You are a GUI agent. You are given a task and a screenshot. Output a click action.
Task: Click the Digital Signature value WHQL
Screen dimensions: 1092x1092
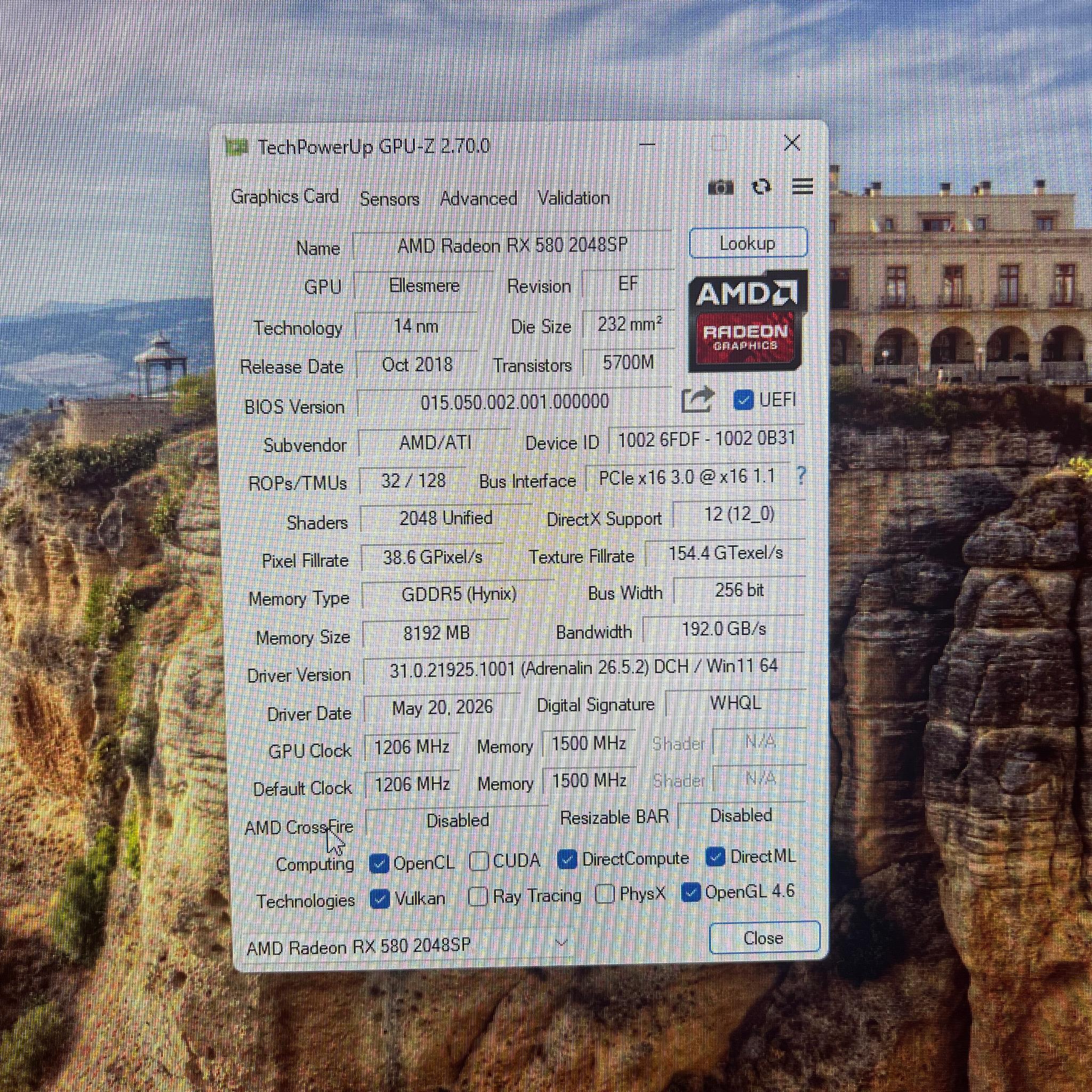[736, 703]
